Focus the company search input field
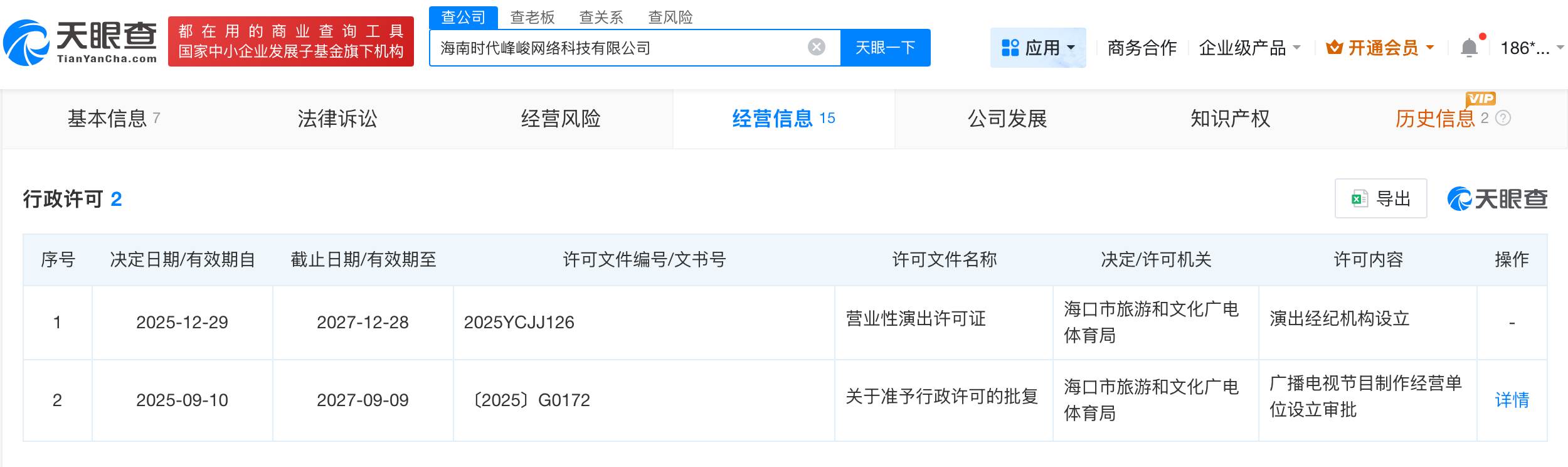 coord(615,48)
